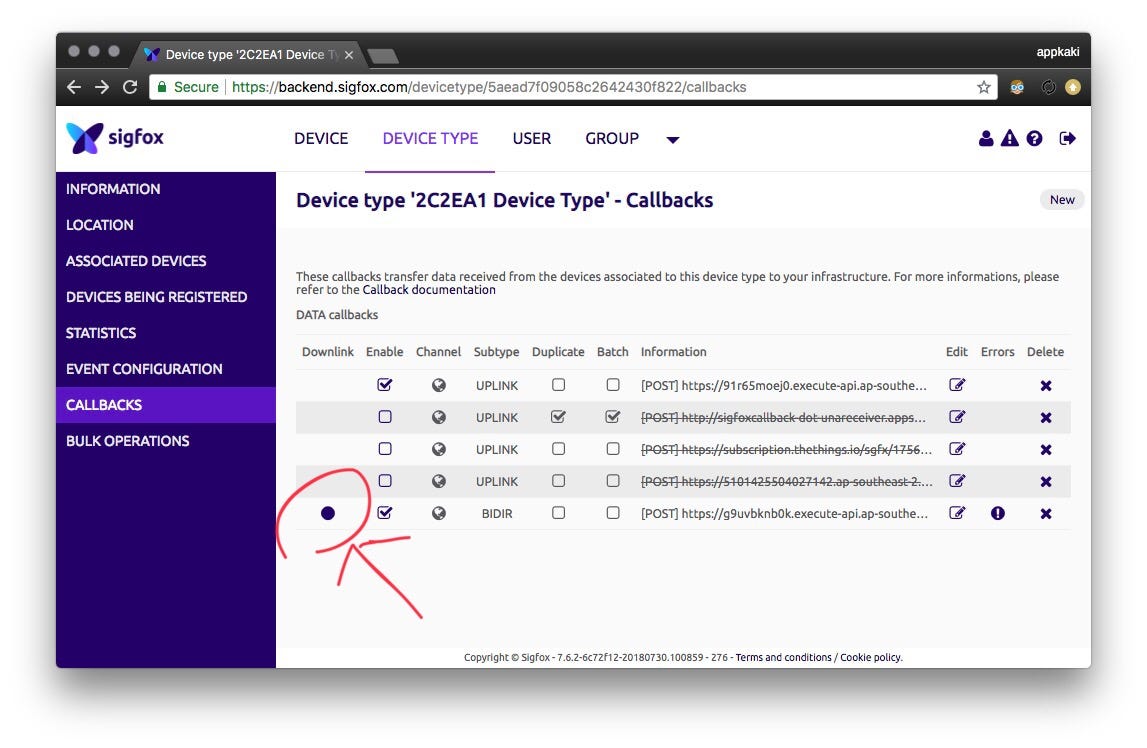Open the Callback documentation link
The height and width of the screenshot is (748, 1147).
(x=429, y=290)
